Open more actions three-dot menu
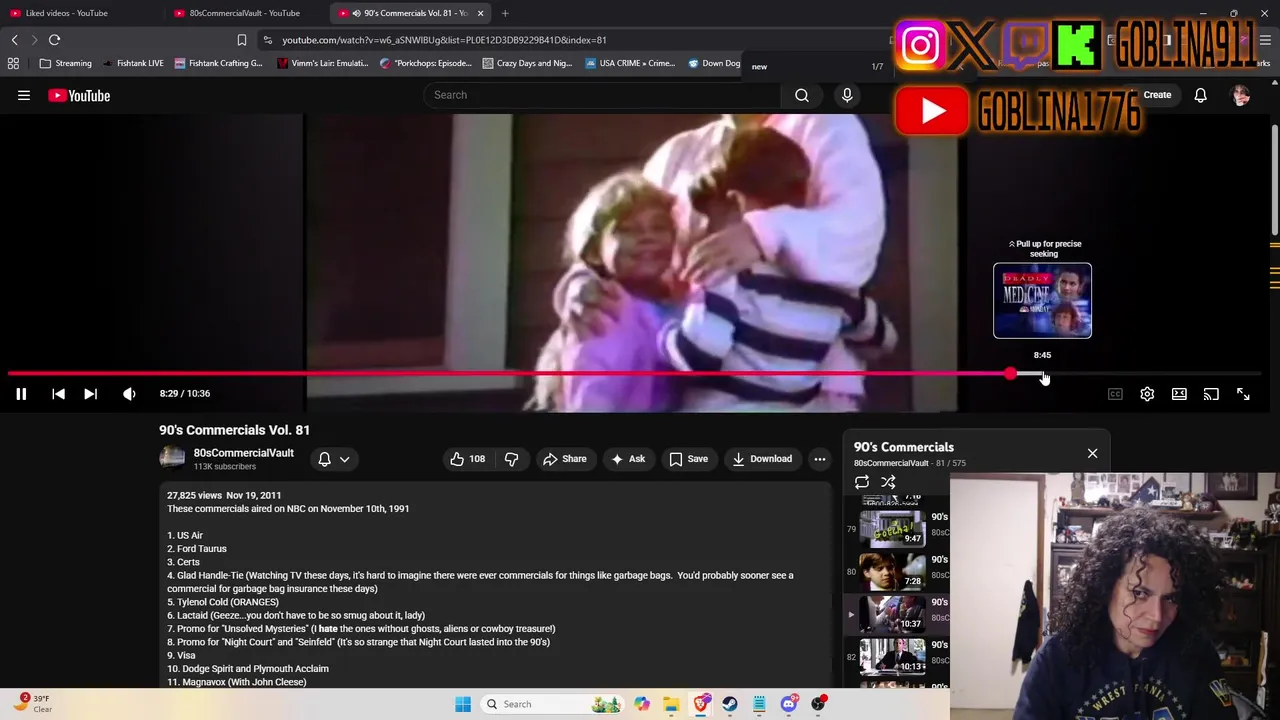The image size is (1280, 720). coord(819,459)
